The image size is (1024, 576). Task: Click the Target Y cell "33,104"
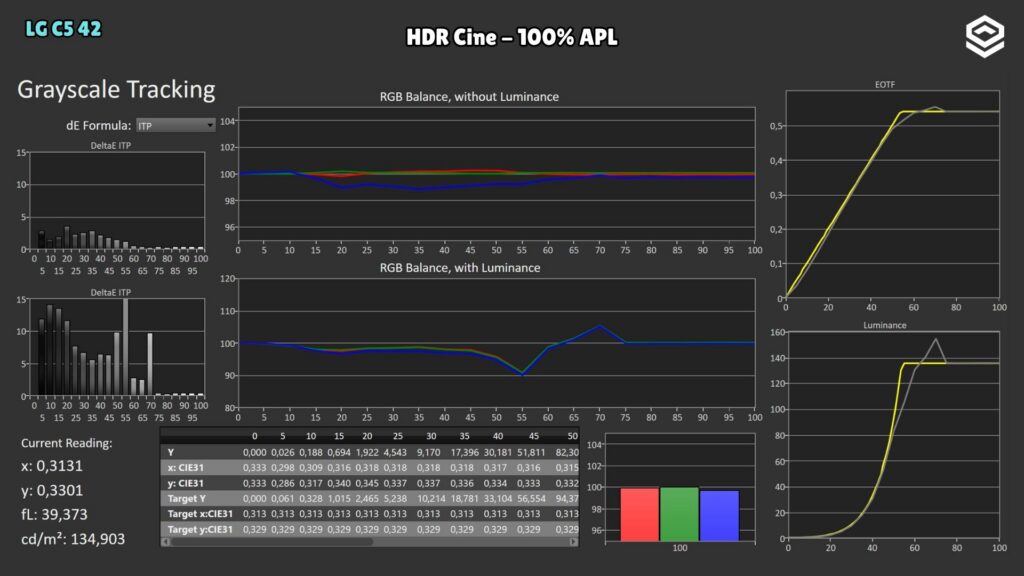tap(498, 498)
